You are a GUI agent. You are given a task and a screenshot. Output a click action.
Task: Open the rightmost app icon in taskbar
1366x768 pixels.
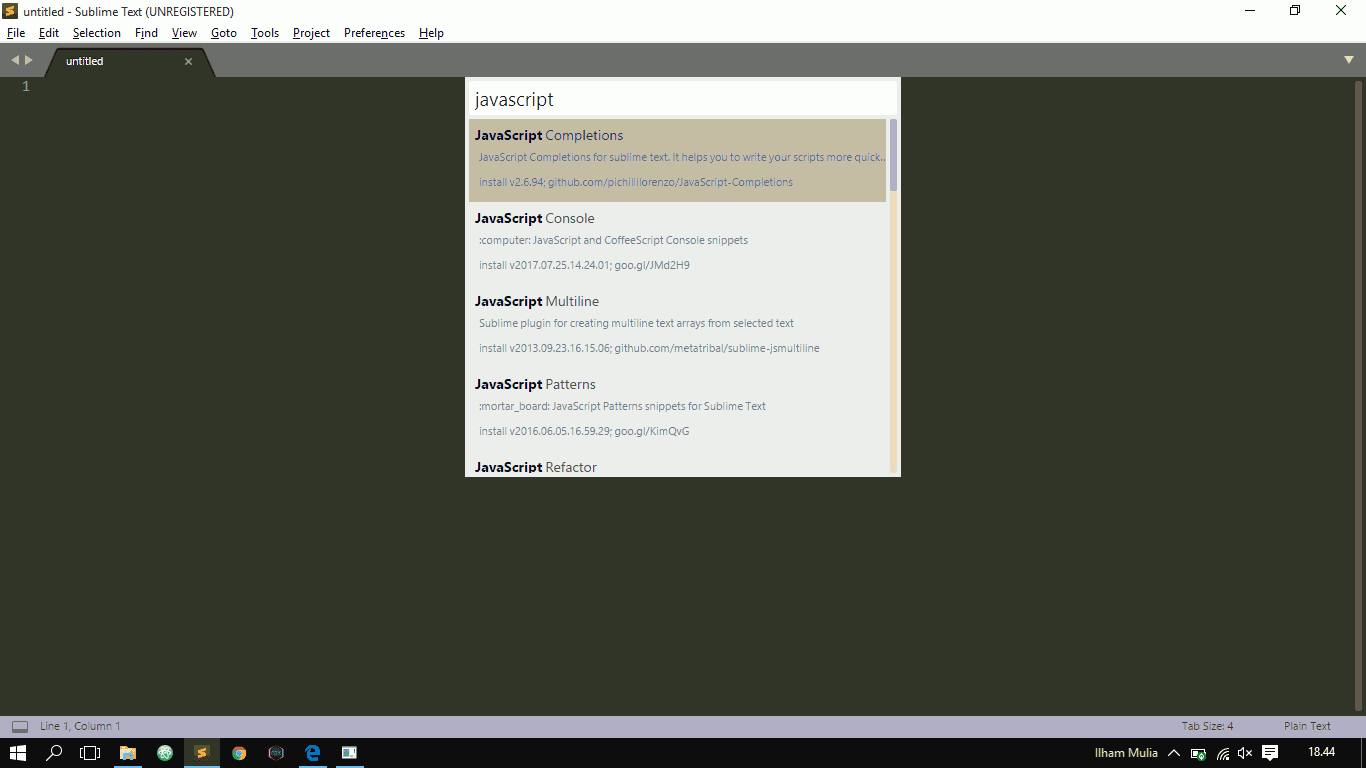(x=349, y=753)
